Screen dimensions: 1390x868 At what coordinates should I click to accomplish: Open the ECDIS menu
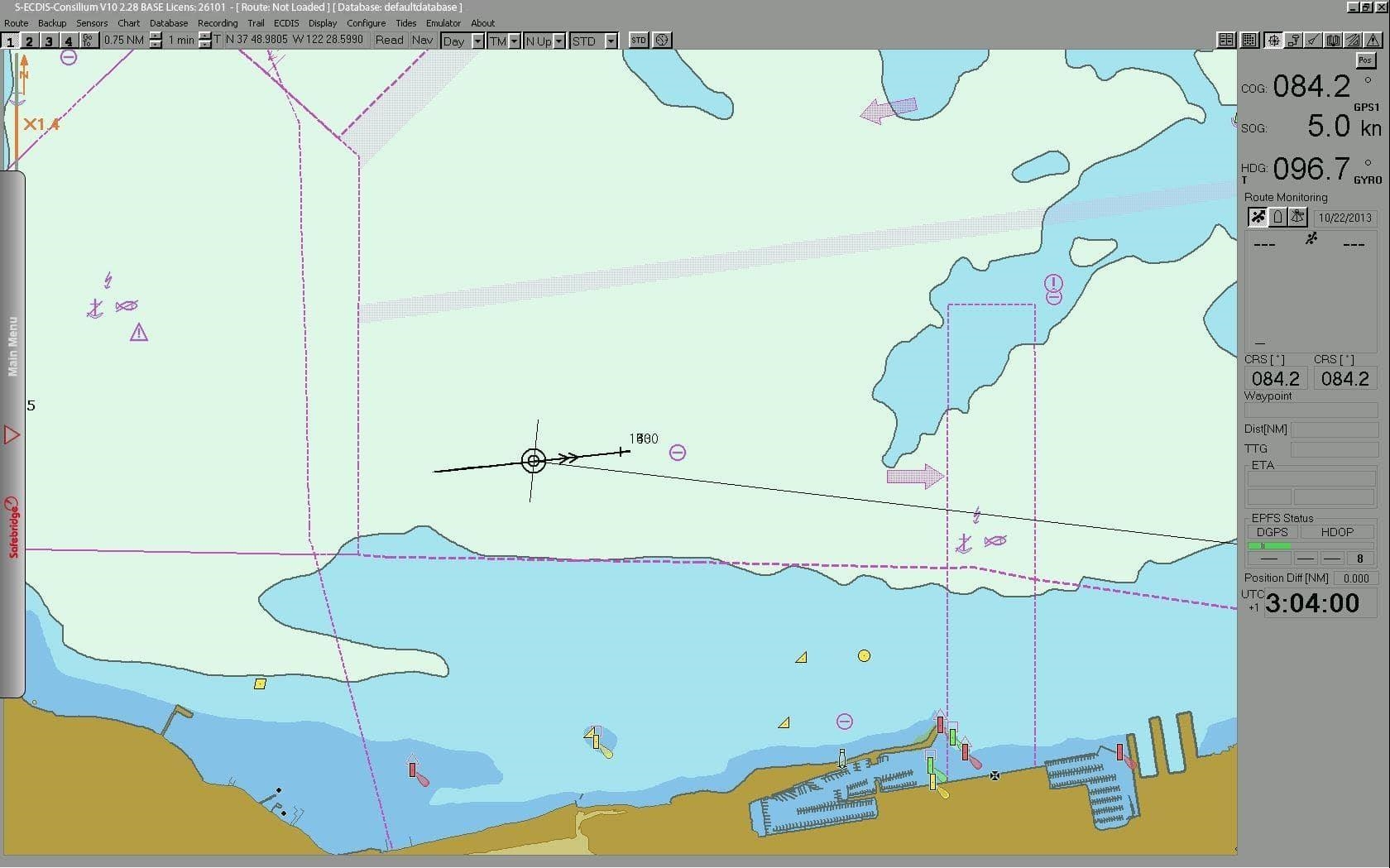click(x=285, y=23)
